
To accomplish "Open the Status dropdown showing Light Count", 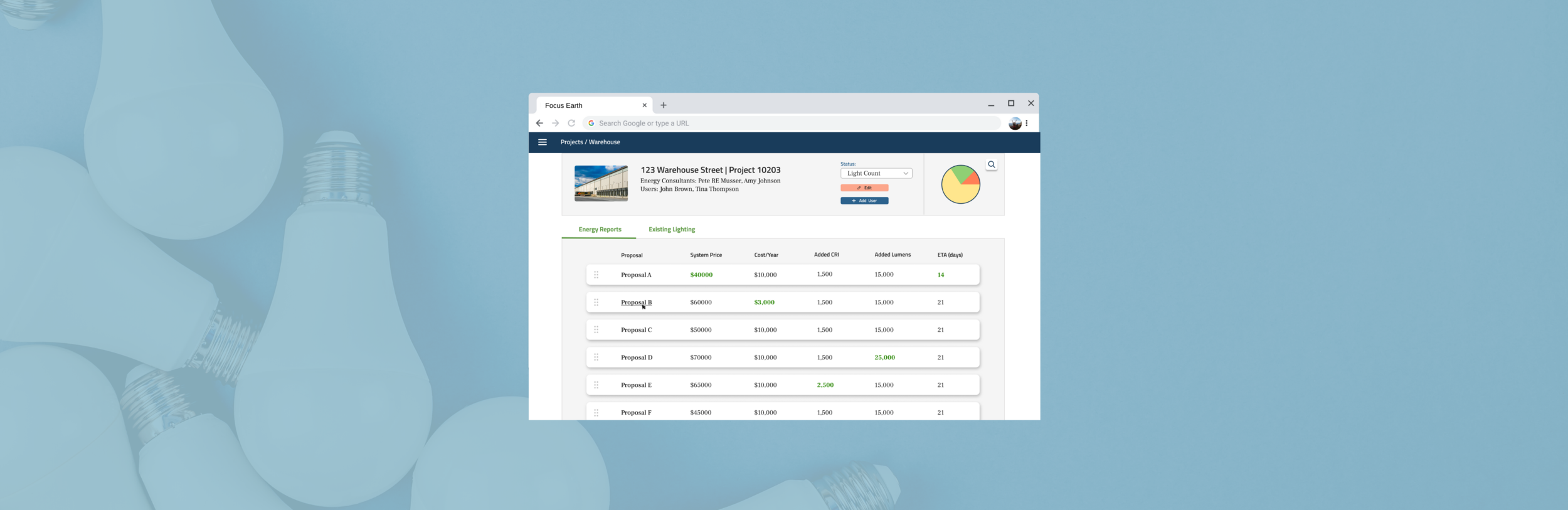I will coord(876,173).
